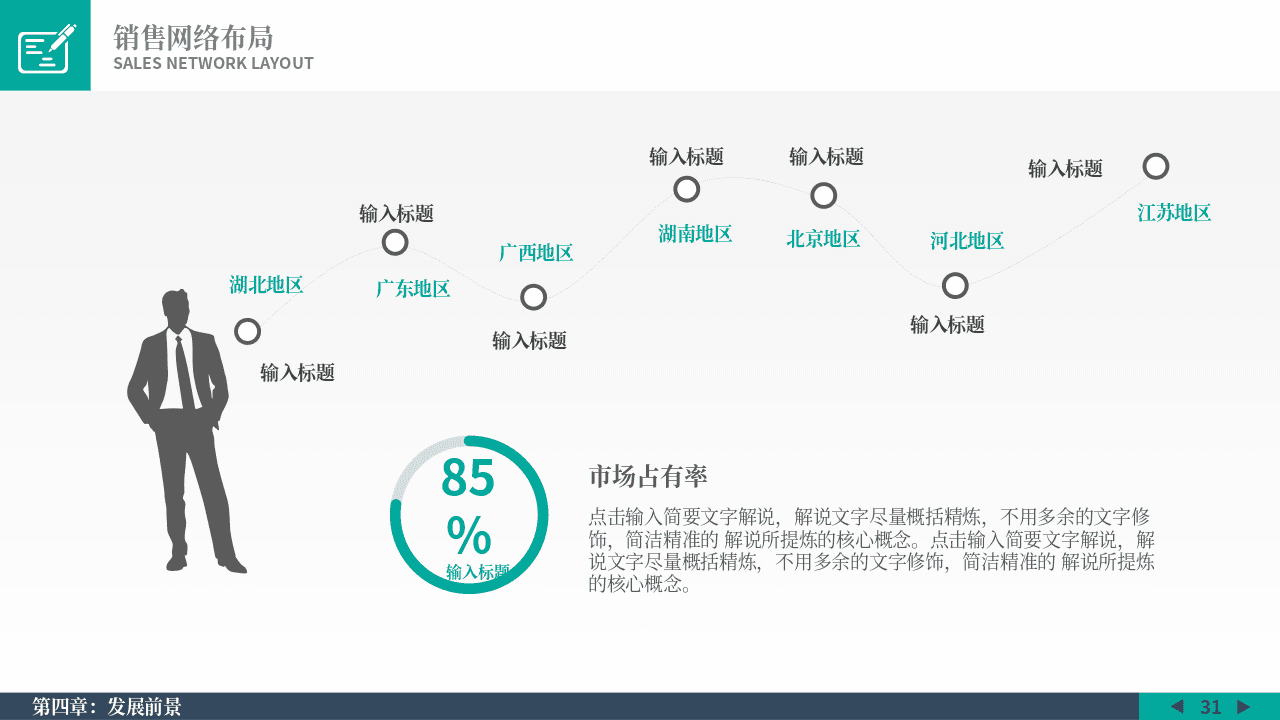The width and height of the screenshot is (1280, 720).
Task: Click the 北京地区 region label
Action: [823, 239]
